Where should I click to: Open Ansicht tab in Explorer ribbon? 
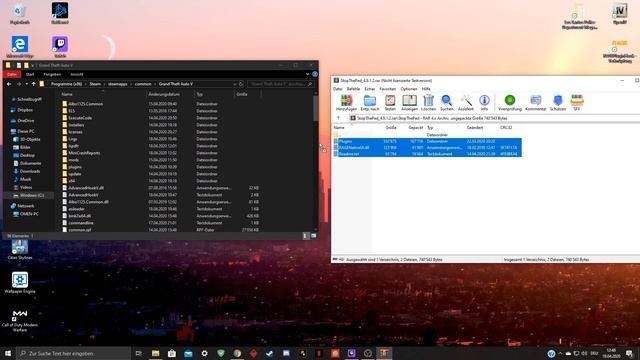pyautogui.click(x=76, y=74)
